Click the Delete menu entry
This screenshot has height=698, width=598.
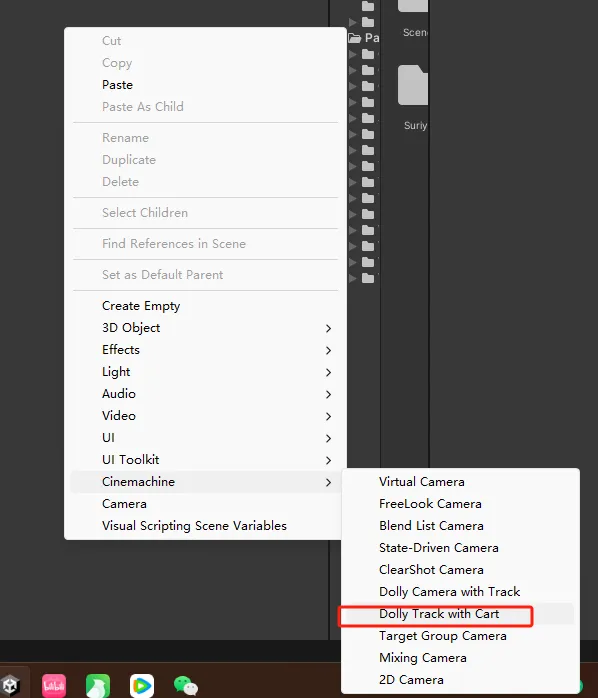click(205, 182)
